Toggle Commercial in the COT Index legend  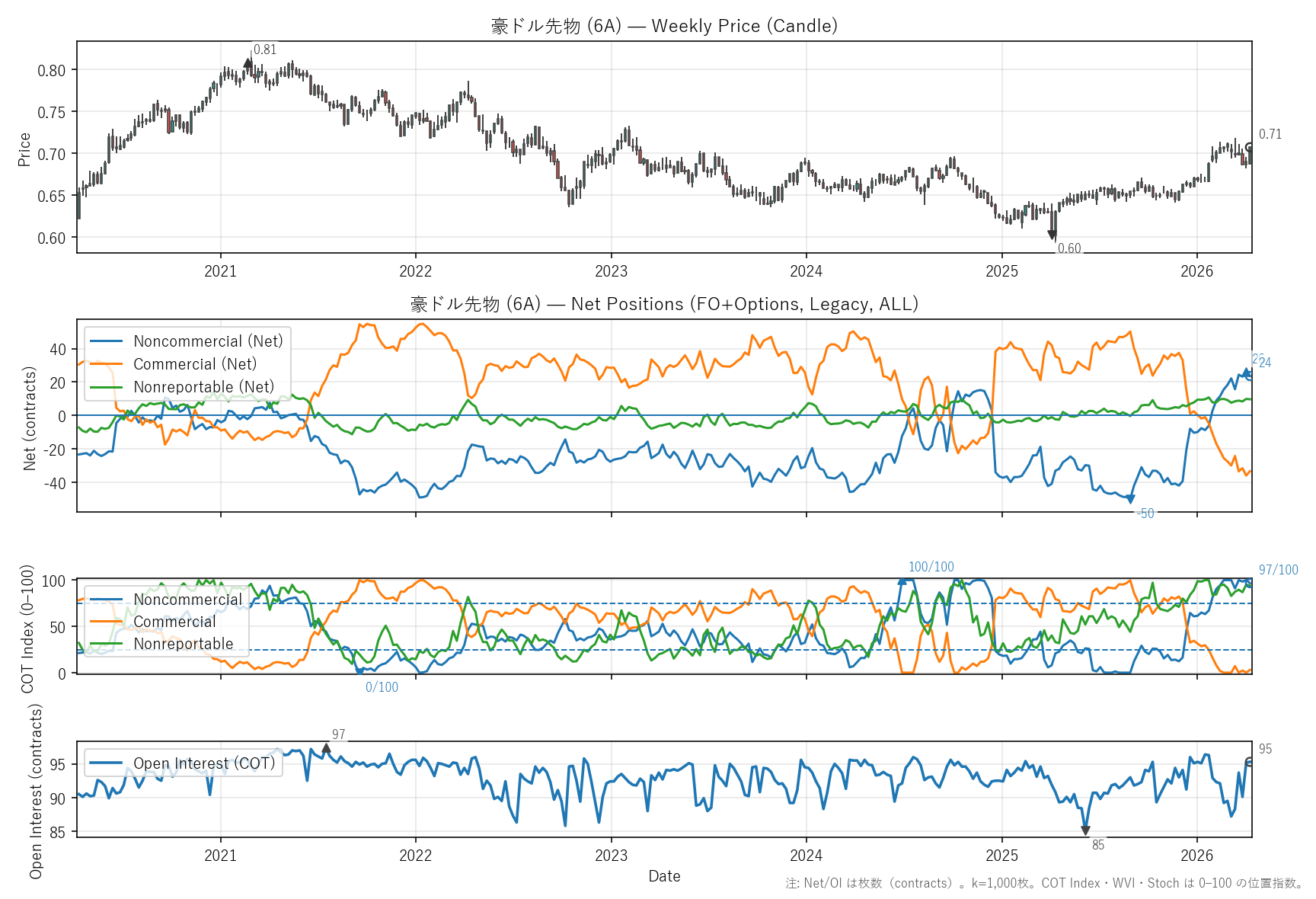174,622
